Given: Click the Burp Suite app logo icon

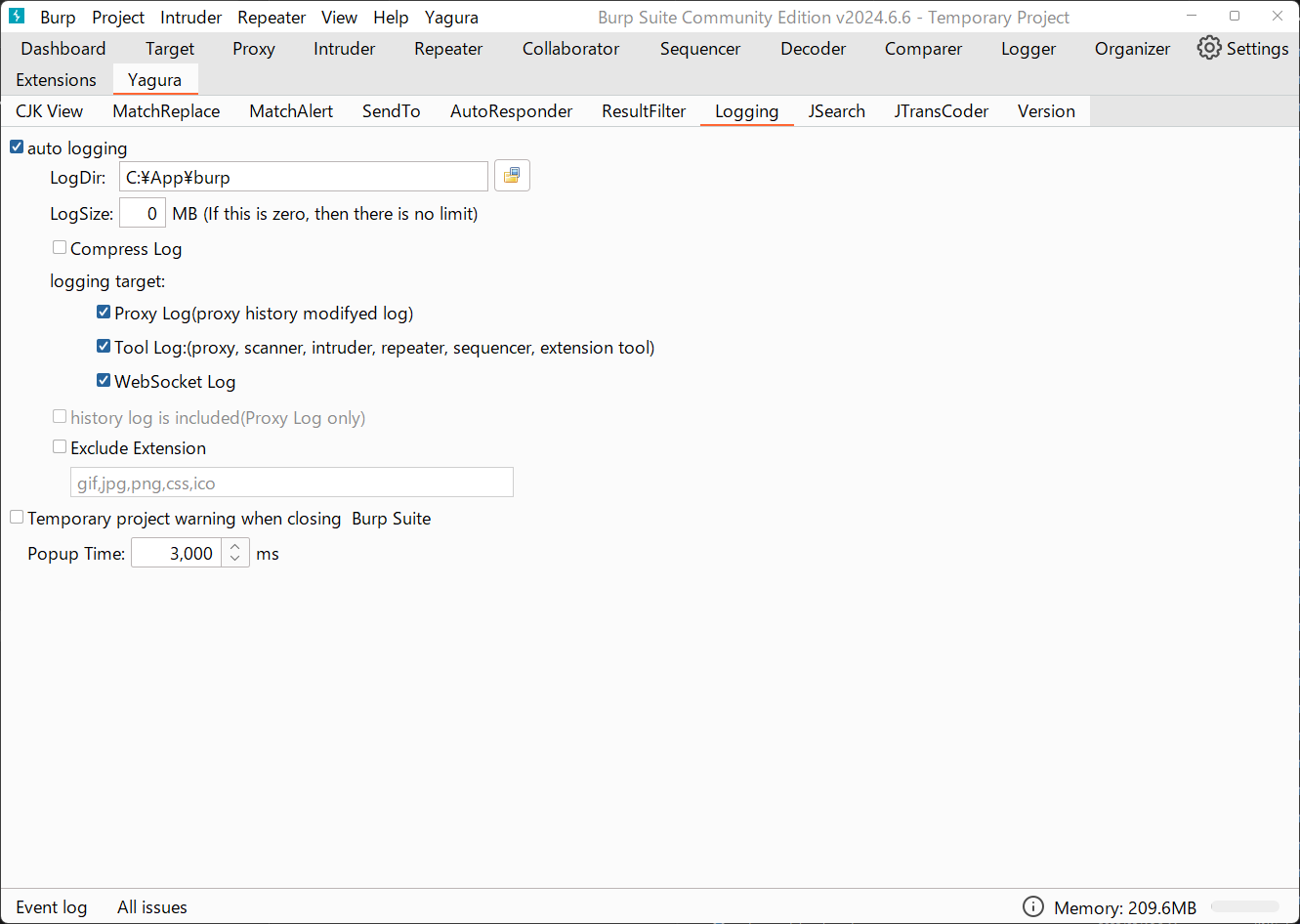Looking at the screenshot, I should [x=16, y=17].
